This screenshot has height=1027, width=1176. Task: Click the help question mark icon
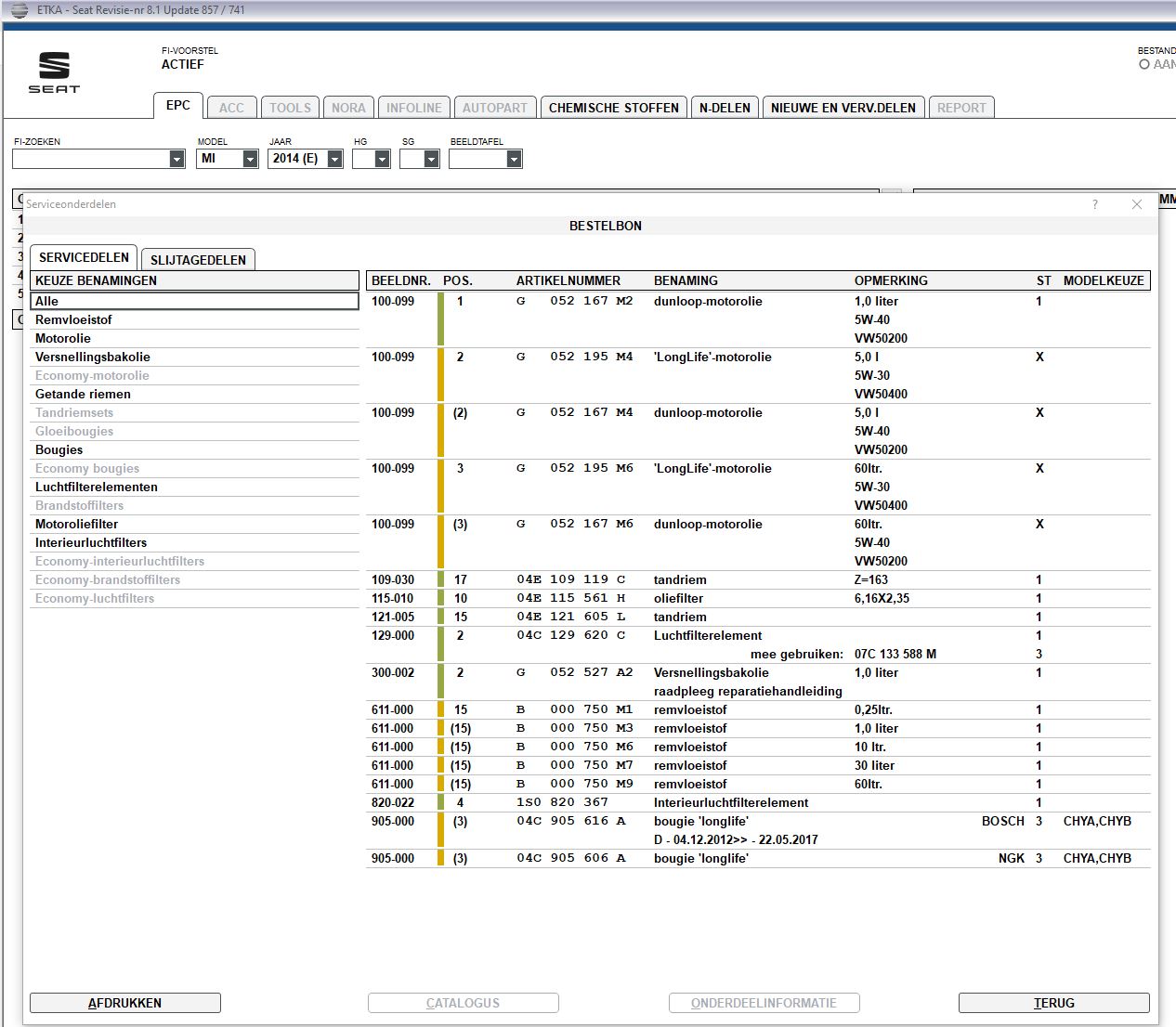[x=1095, y=204]
